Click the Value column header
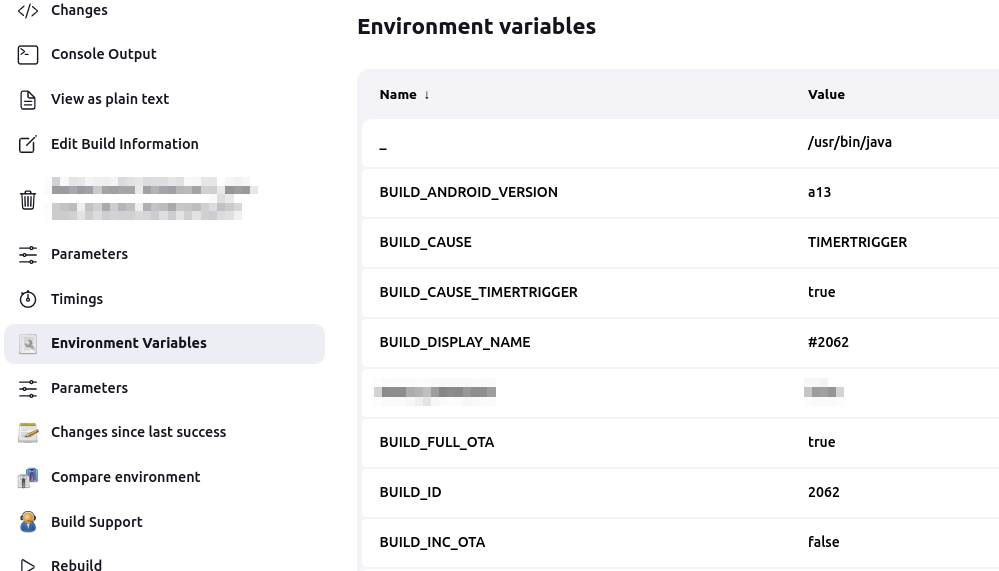 pyautogui.click(x=826, y=95)
